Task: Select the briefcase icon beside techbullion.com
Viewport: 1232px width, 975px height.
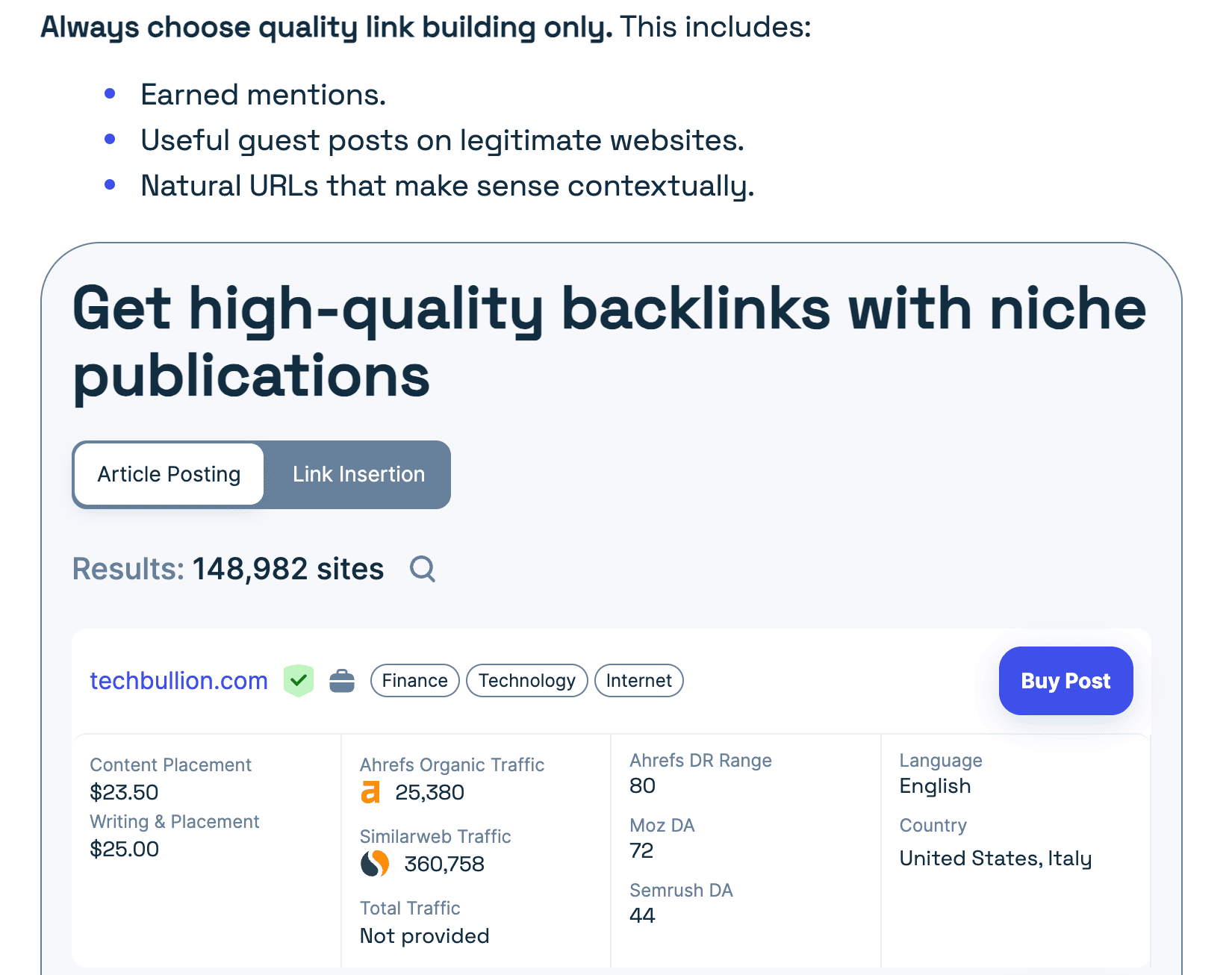Action: coord(342,680)
